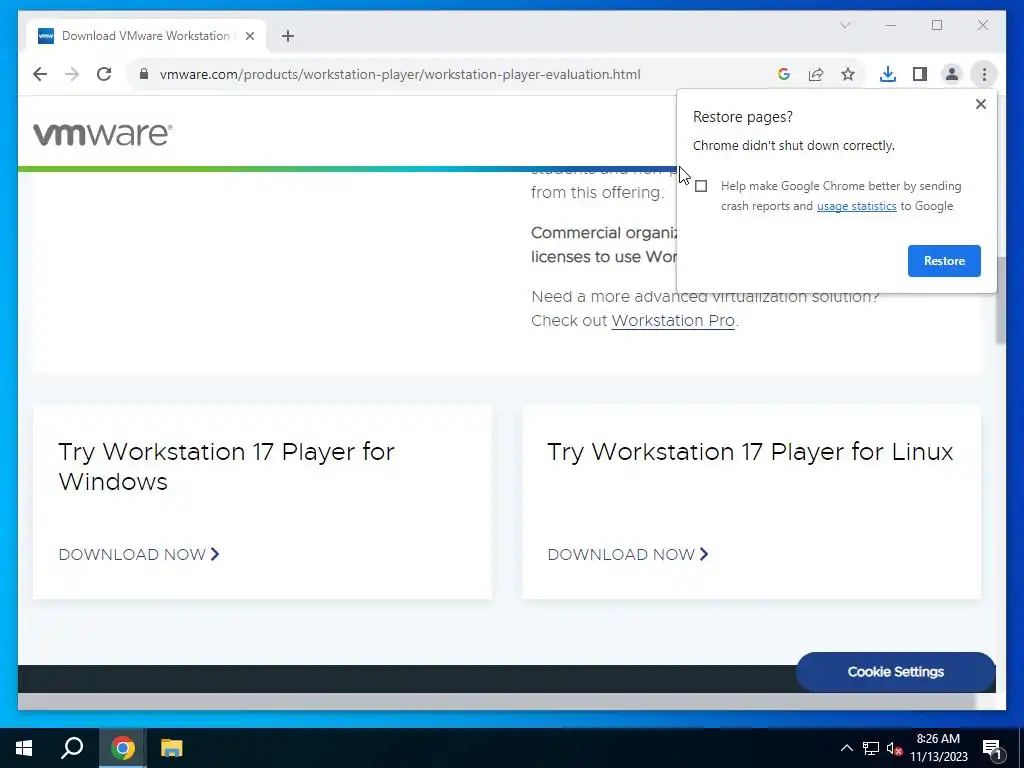Image resolution: width=1024 pixels, height=768 pixels.
Task: Open Cookie Settings
Action: tap(895, 672)
